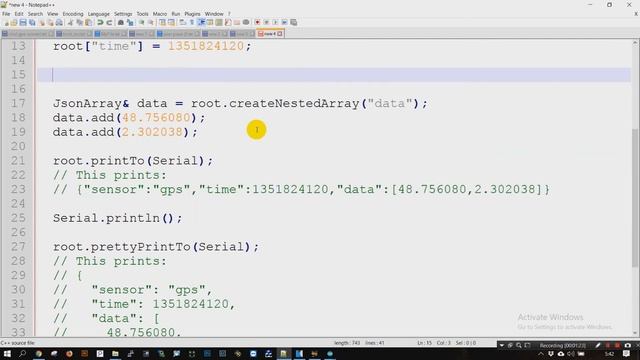Click the value 2.302038 on line 19
Viewport: 640px width, 360px height.
(x=152, y=132)
